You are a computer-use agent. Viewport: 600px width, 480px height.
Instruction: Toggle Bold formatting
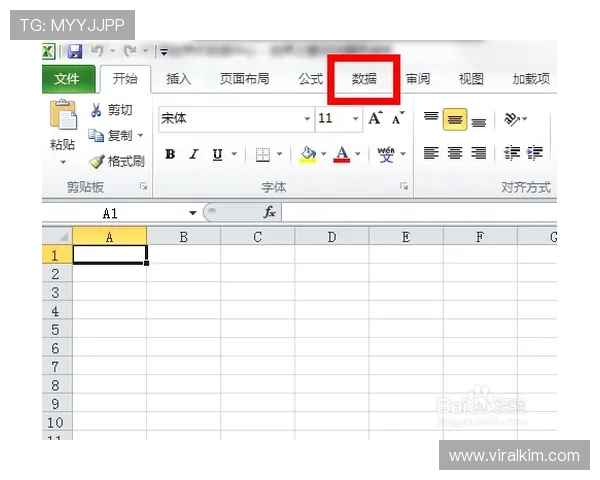tap(170, 154)
